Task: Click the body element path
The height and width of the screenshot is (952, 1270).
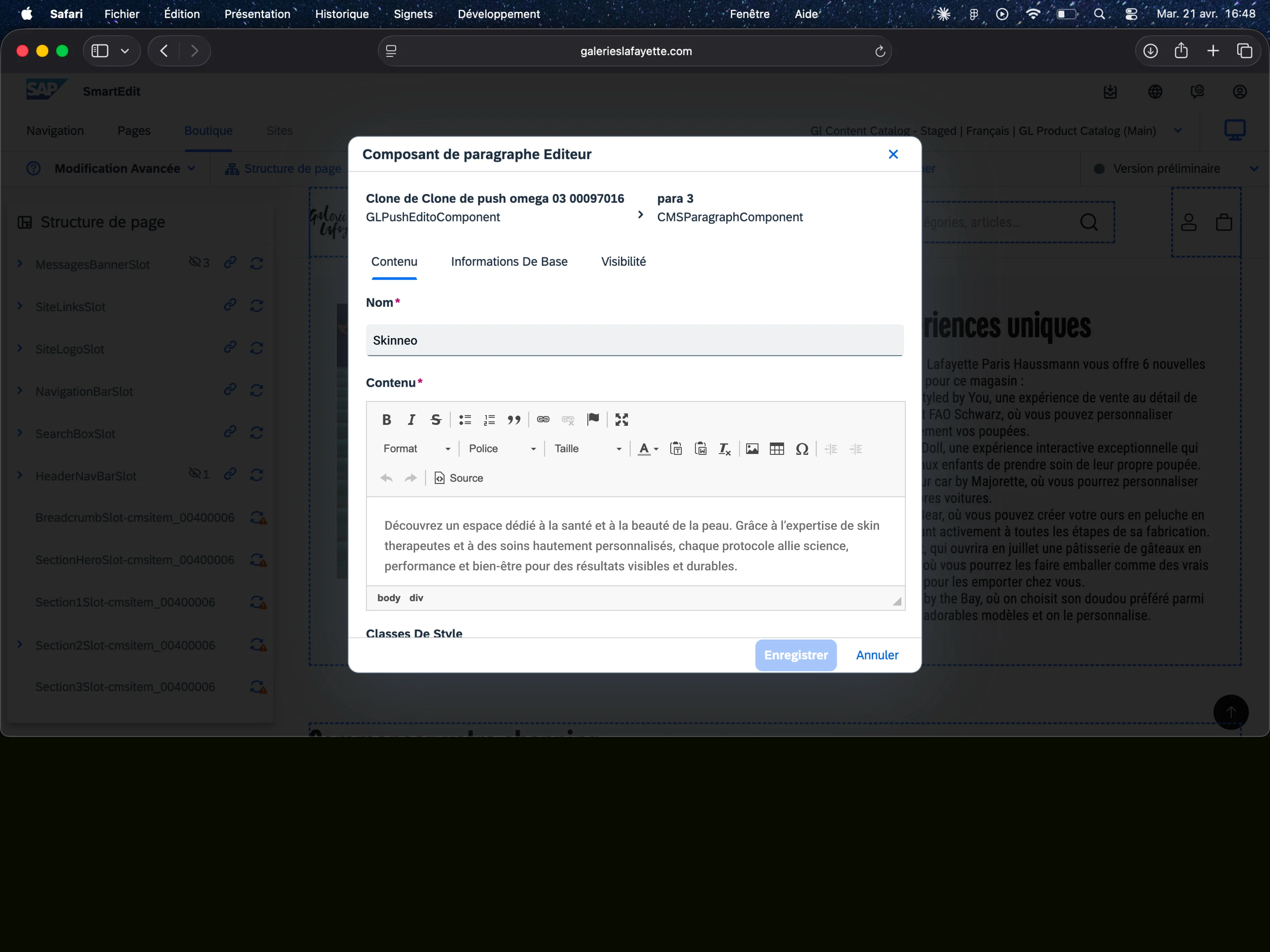Action: click(389, 598)
